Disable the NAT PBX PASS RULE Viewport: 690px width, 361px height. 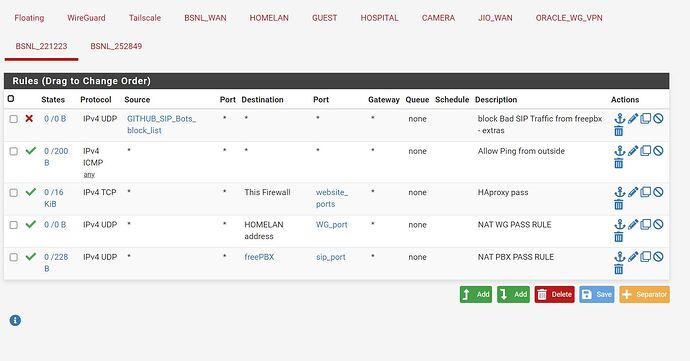pyautogui.click(x=658, y=257)
